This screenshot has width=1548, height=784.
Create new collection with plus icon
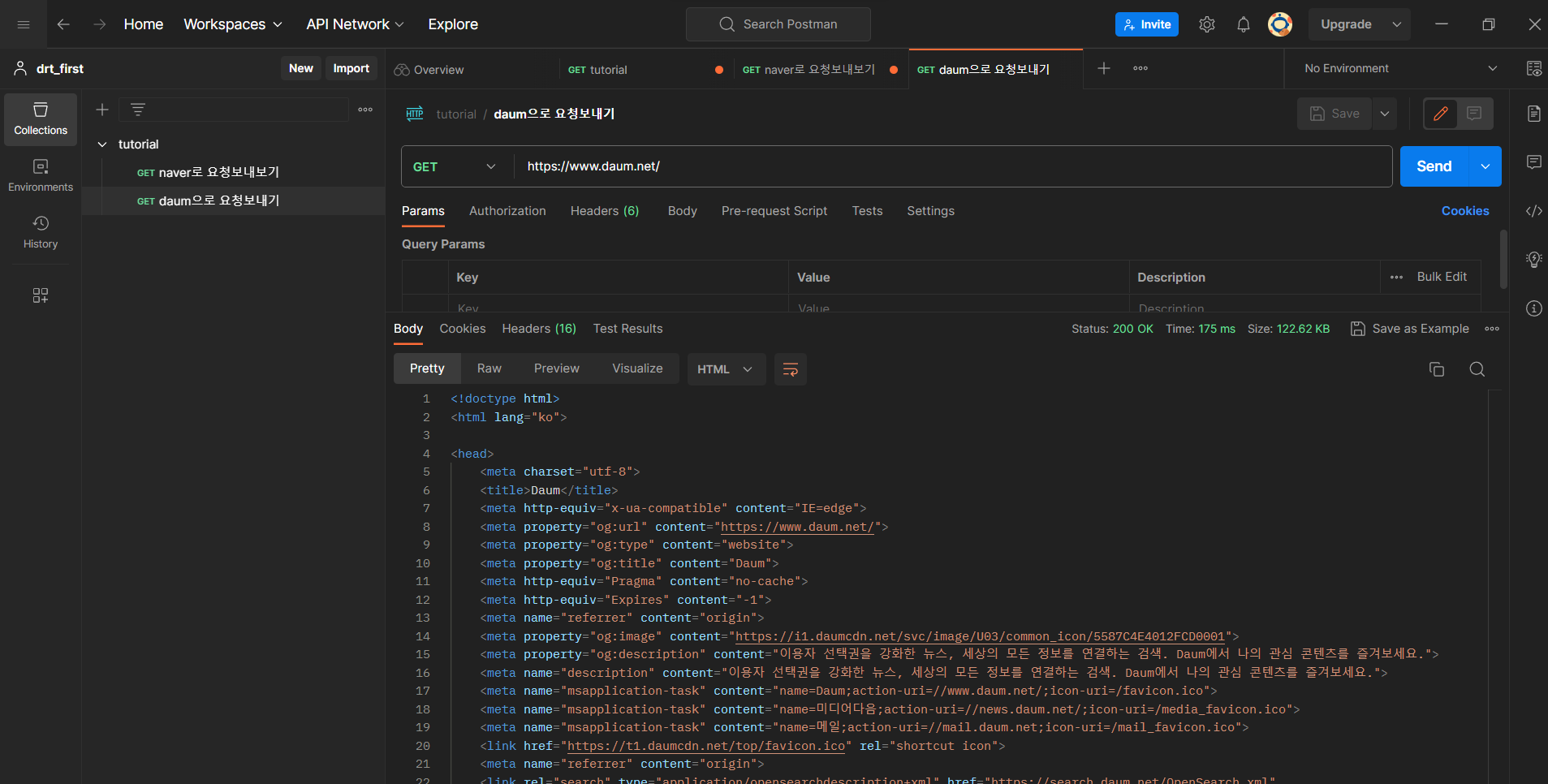point(102,110)
